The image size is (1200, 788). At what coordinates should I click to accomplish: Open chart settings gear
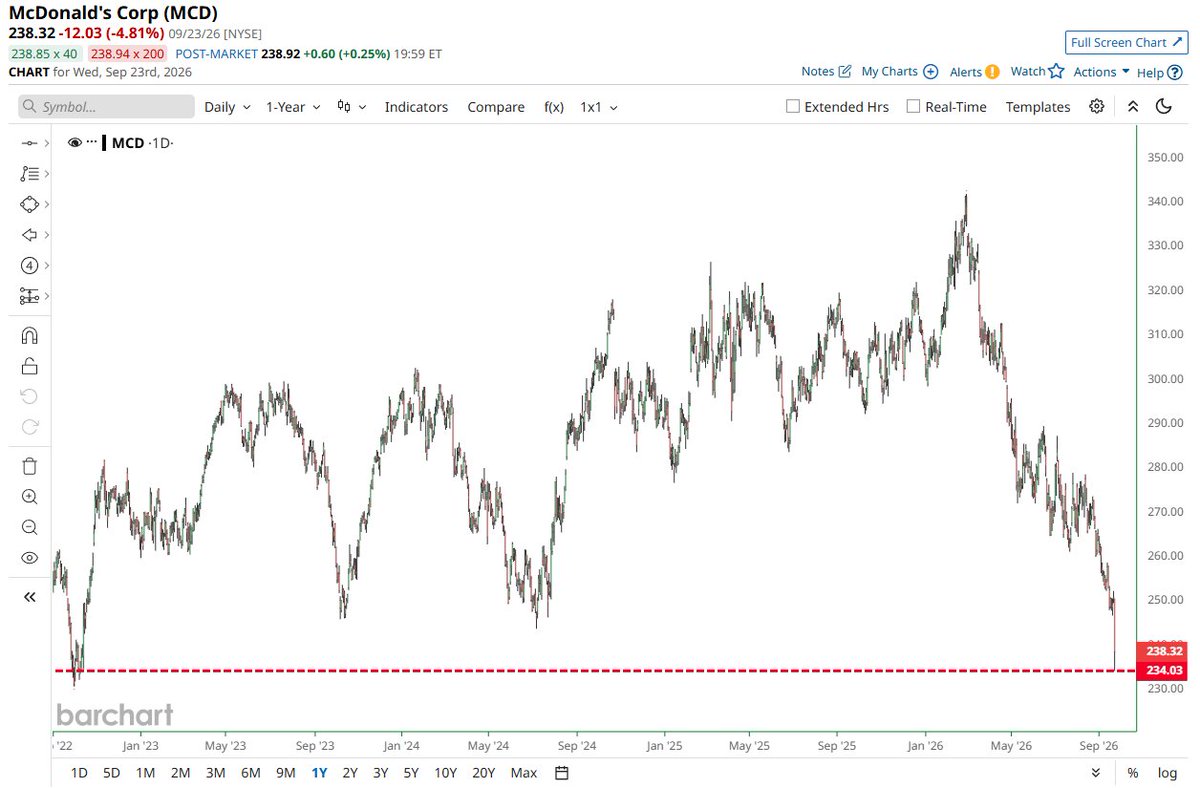coord(1097,106)
